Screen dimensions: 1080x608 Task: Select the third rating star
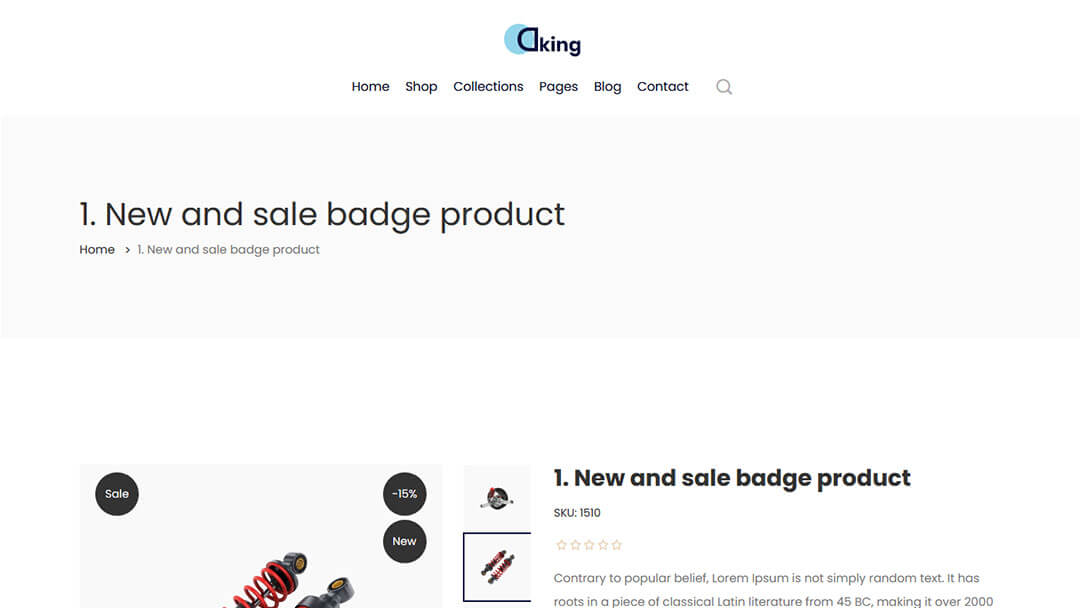click(589, 545)
